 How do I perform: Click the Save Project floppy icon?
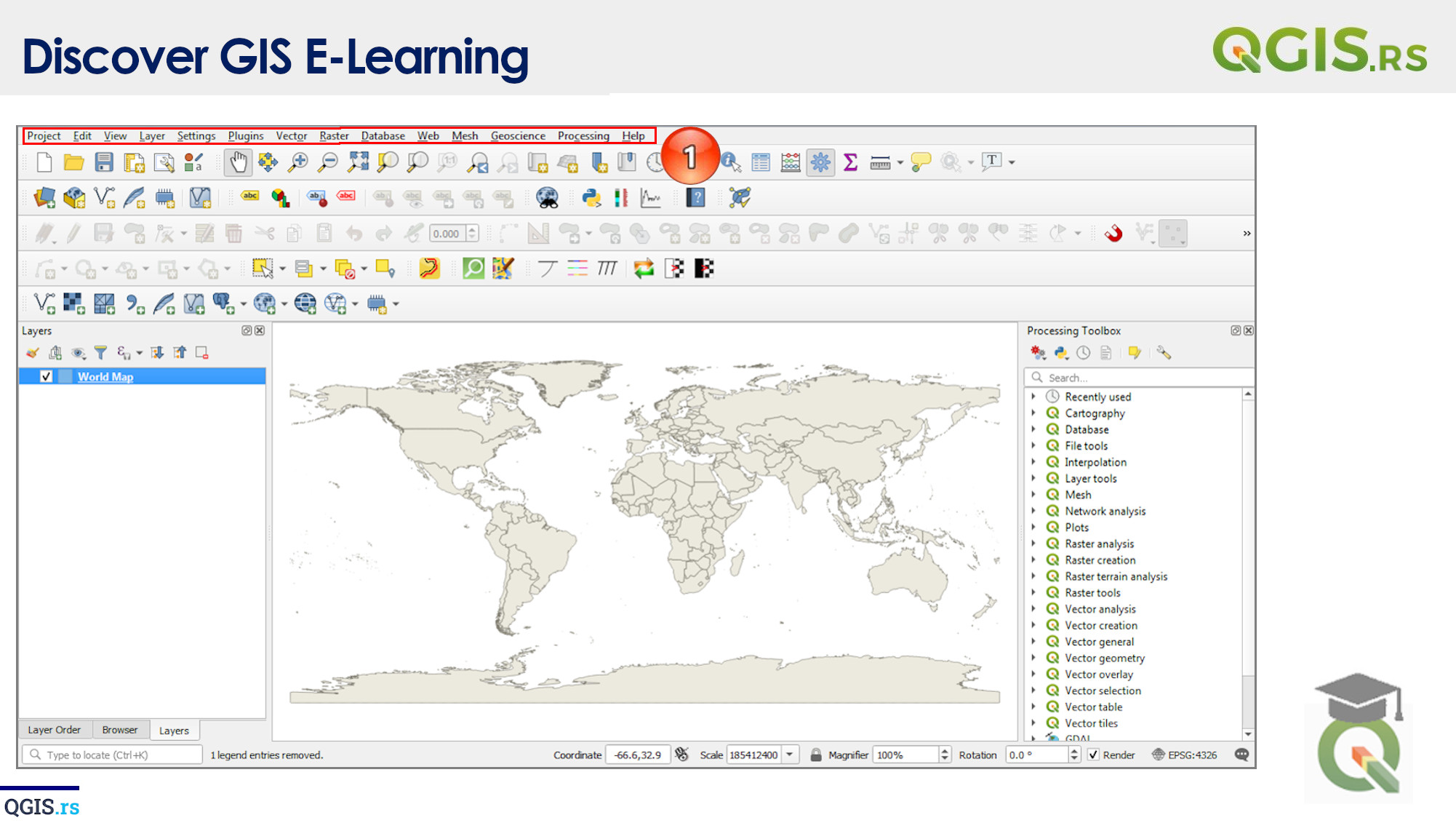pyautogui.click(x=104, y=162)
